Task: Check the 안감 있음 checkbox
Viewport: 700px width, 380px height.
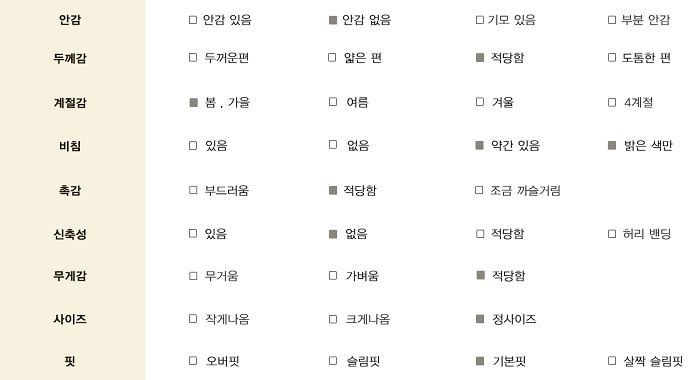Action: tap(193, 20)
